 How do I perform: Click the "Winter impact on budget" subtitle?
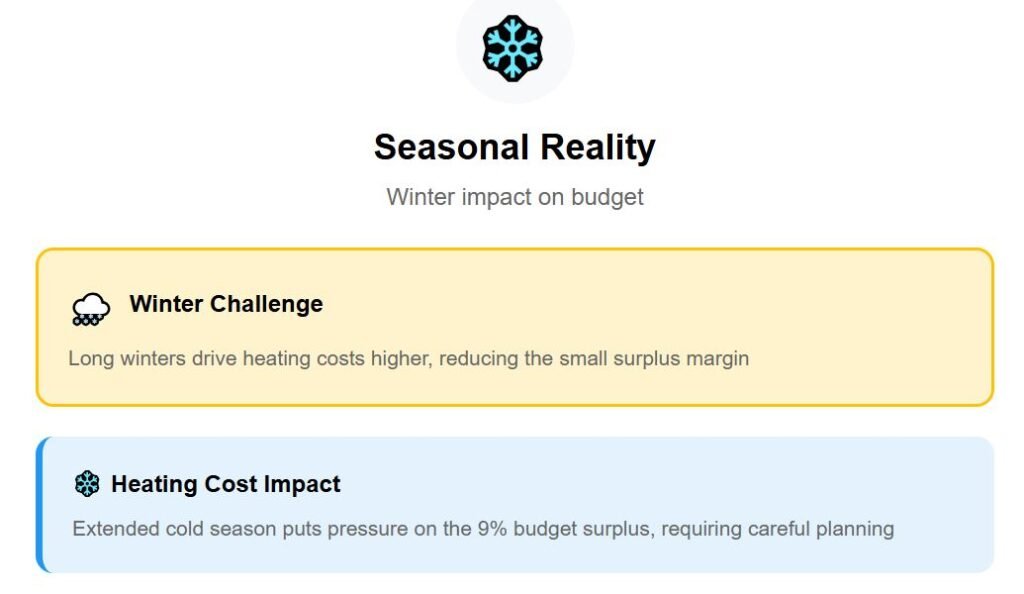pyautogui.click(x=514, y=196)
